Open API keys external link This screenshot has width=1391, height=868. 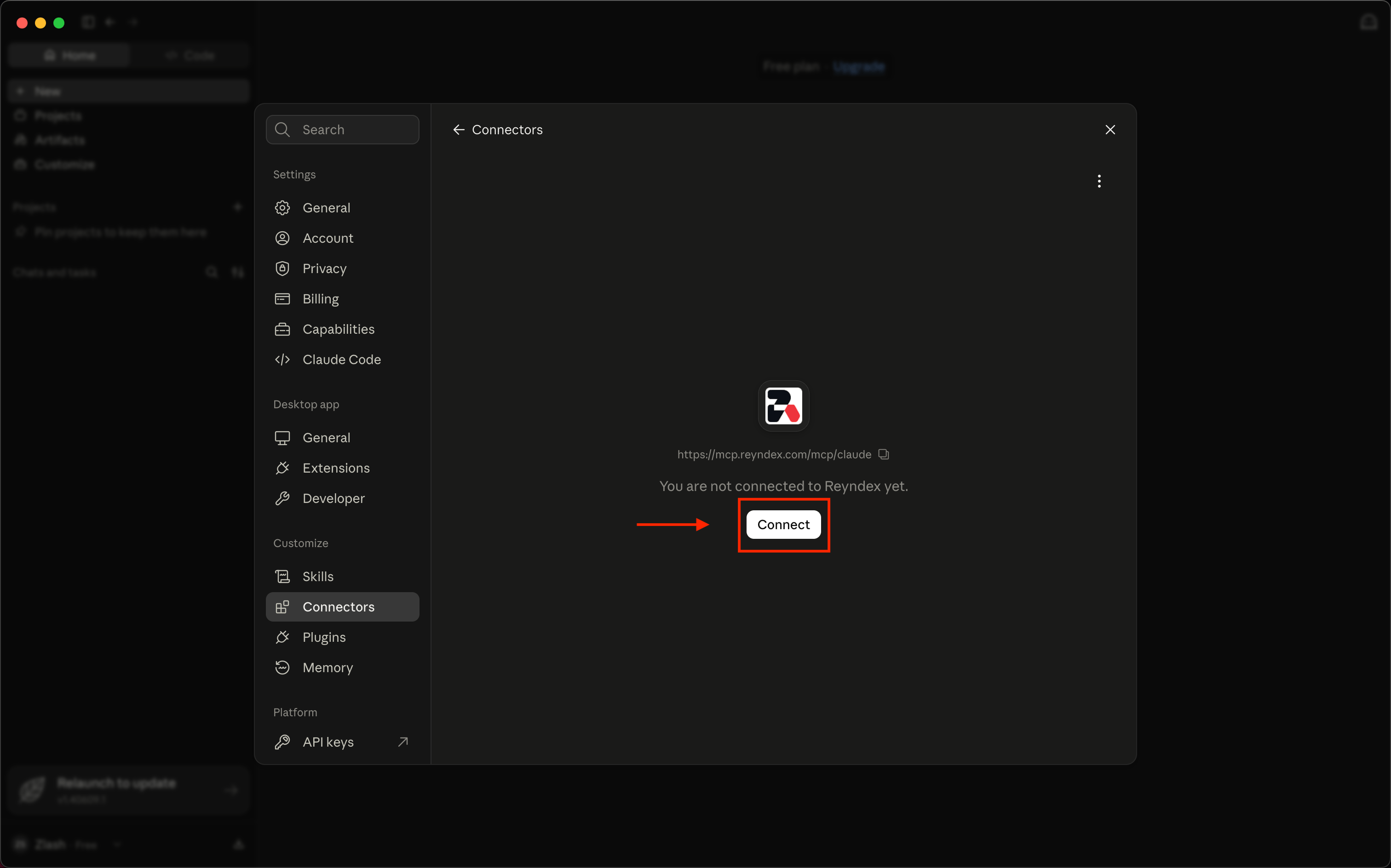point(342,742)
